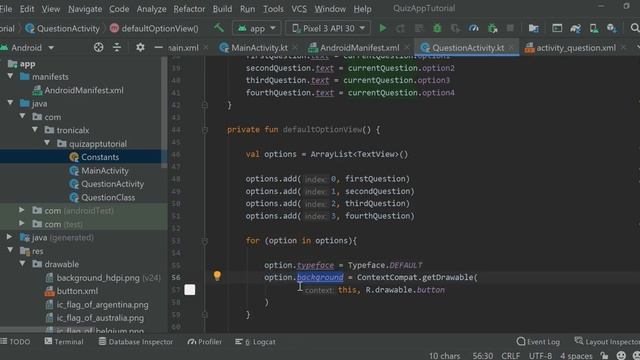The width and height of the screenshot is (640, 360).
Task: Click the select opened file target icon
Action: (x=98, y=47)
